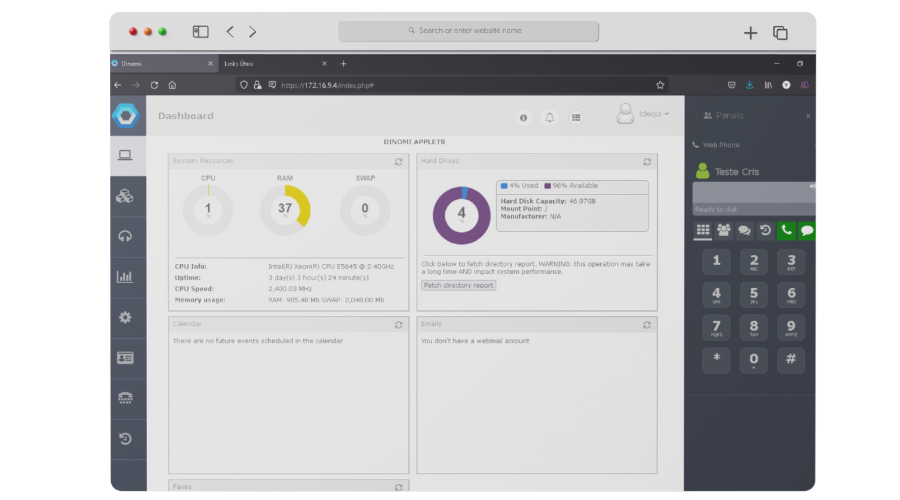Show the dialpad grid tab
Image resolution: width=900 pixels, height=500 pixels.
pos(703,230)
